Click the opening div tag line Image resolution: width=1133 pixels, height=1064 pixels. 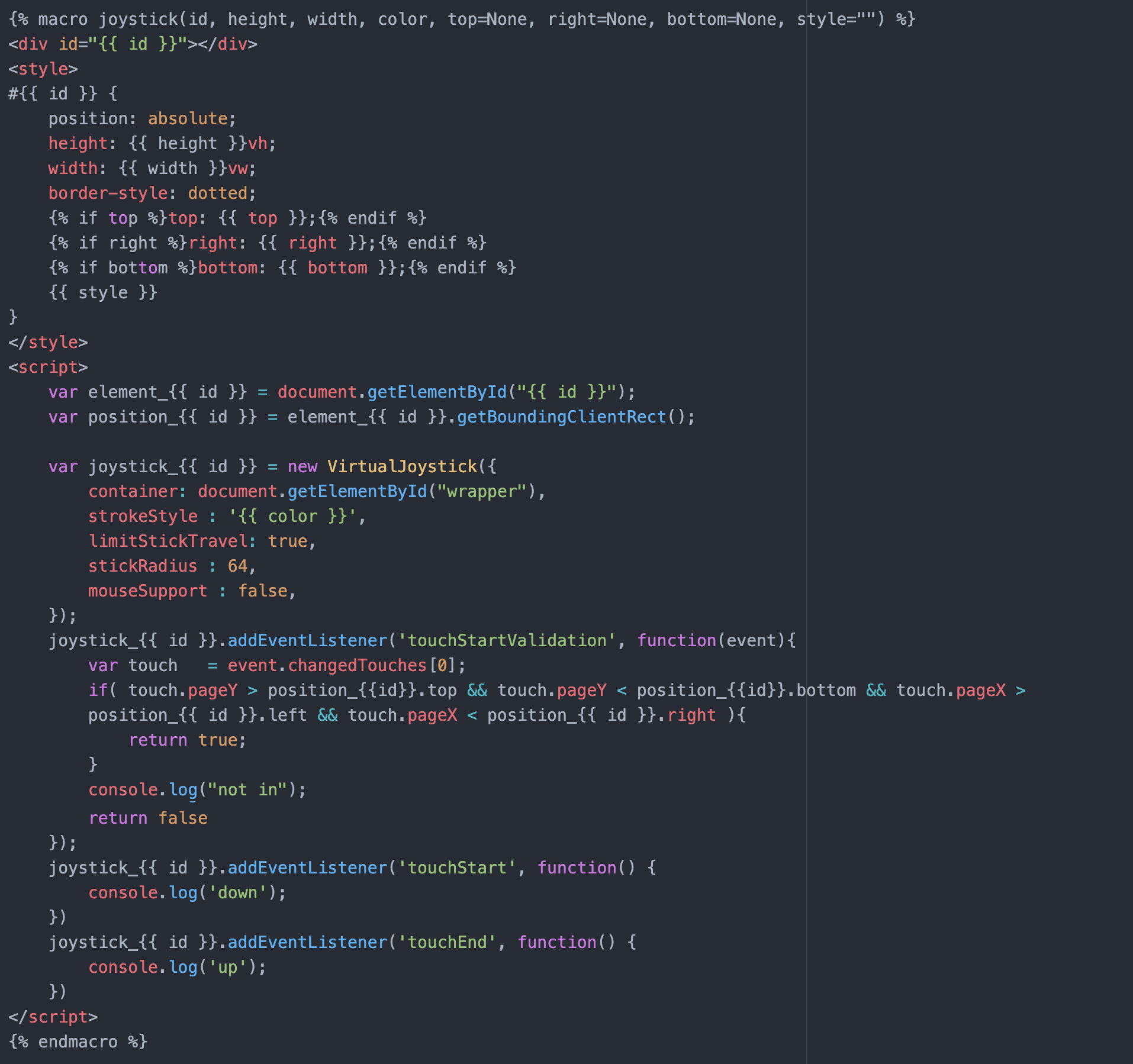coord(133,44)
